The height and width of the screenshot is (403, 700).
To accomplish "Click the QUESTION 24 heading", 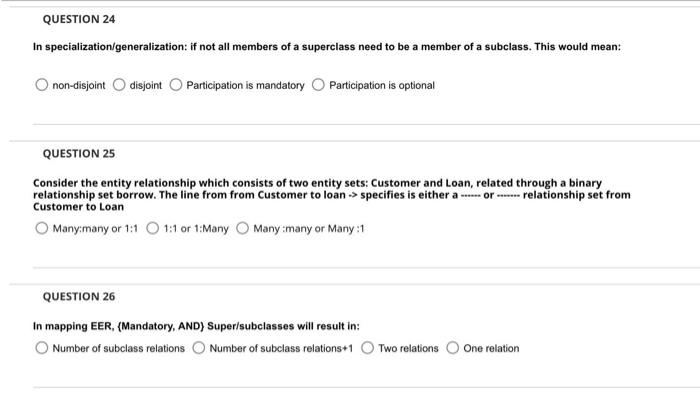I will click(x=79, y=19).
